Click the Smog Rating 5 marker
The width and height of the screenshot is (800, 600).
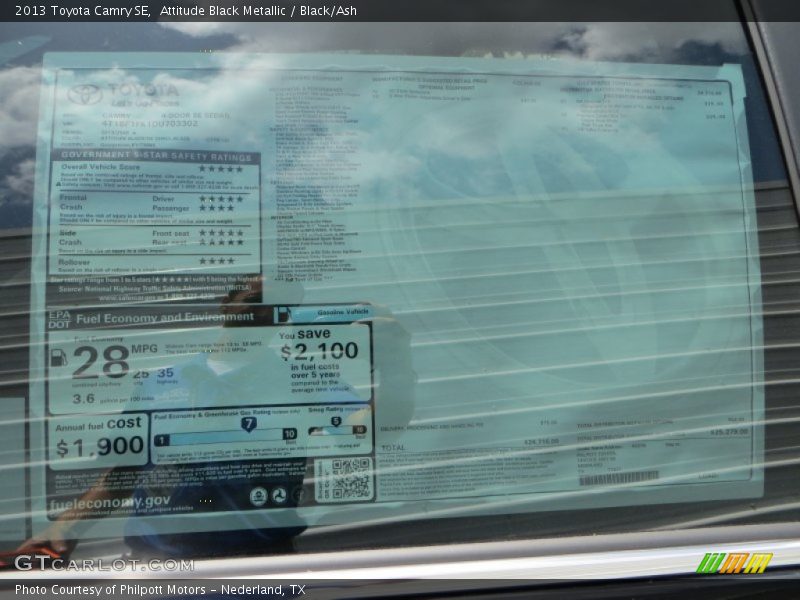tap(336, 422)
